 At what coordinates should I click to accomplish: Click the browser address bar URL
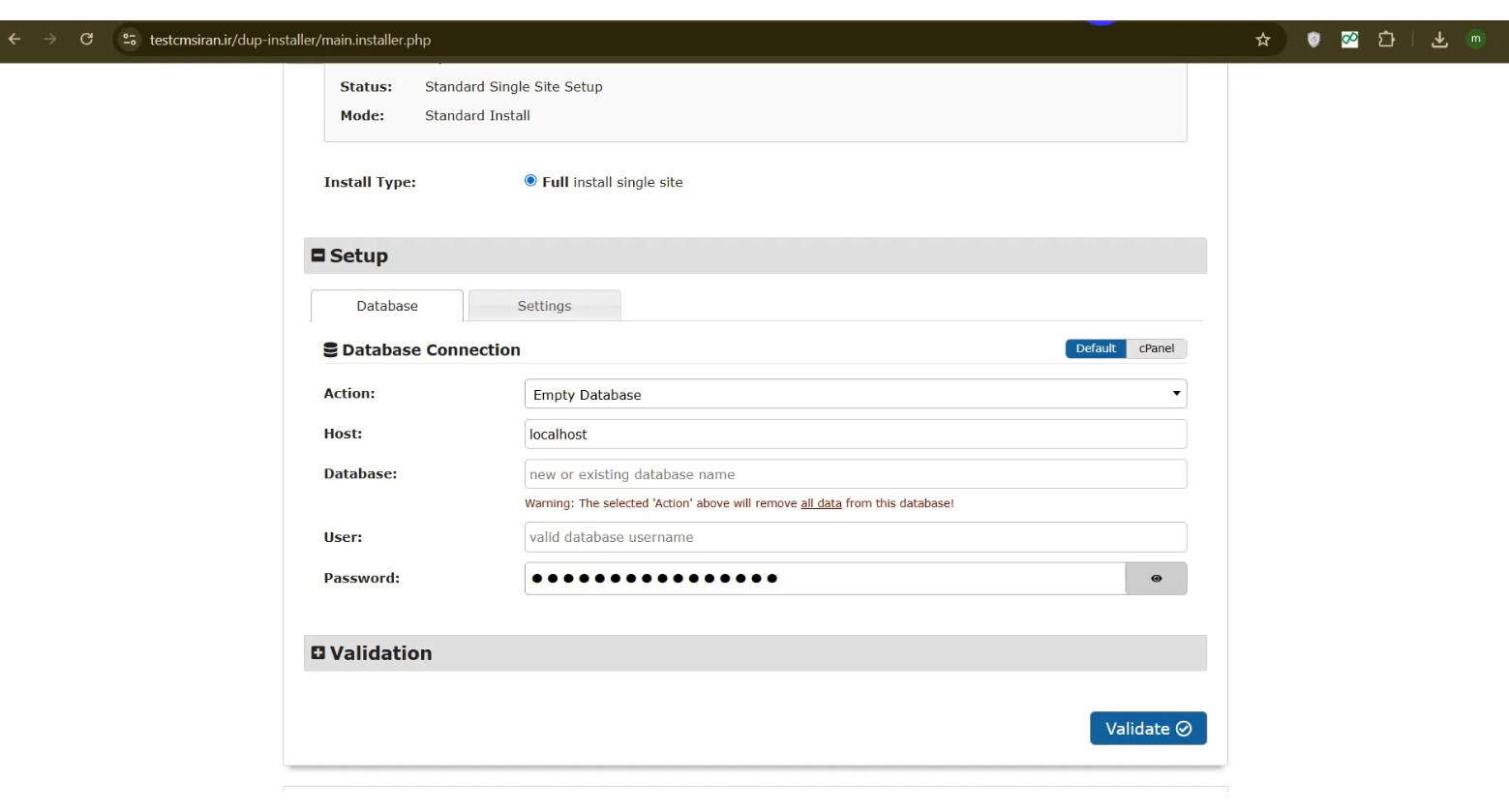pos(290,40)
